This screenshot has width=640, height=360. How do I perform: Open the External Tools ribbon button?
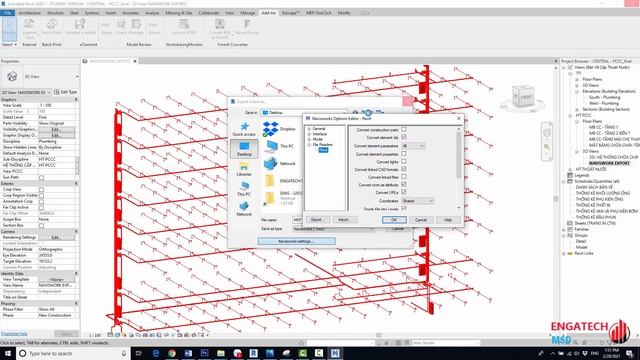(29, 29)
